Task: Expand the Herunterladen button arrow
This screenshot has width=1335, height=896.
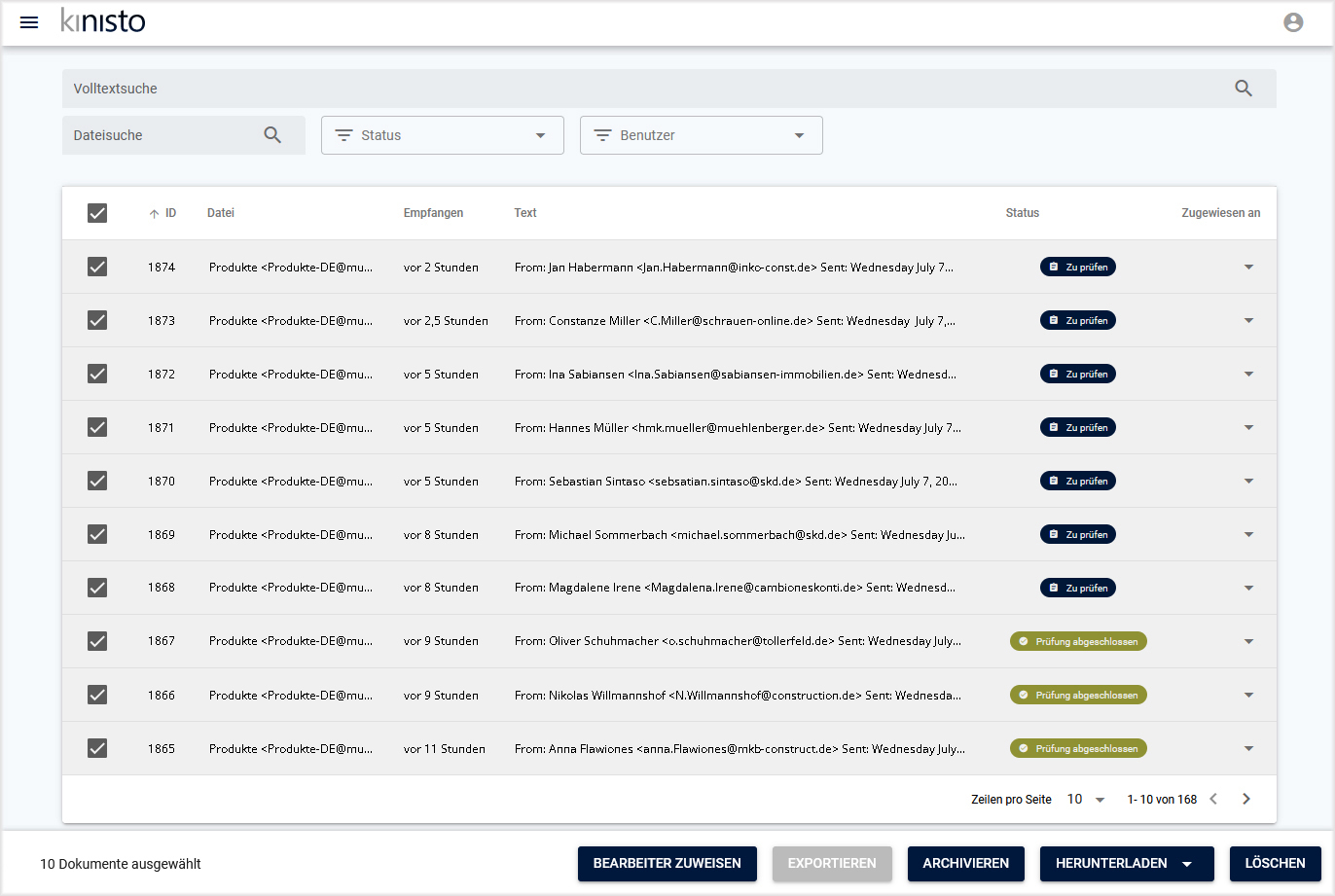Action: pyautogui.click(x=1187, y=864)
